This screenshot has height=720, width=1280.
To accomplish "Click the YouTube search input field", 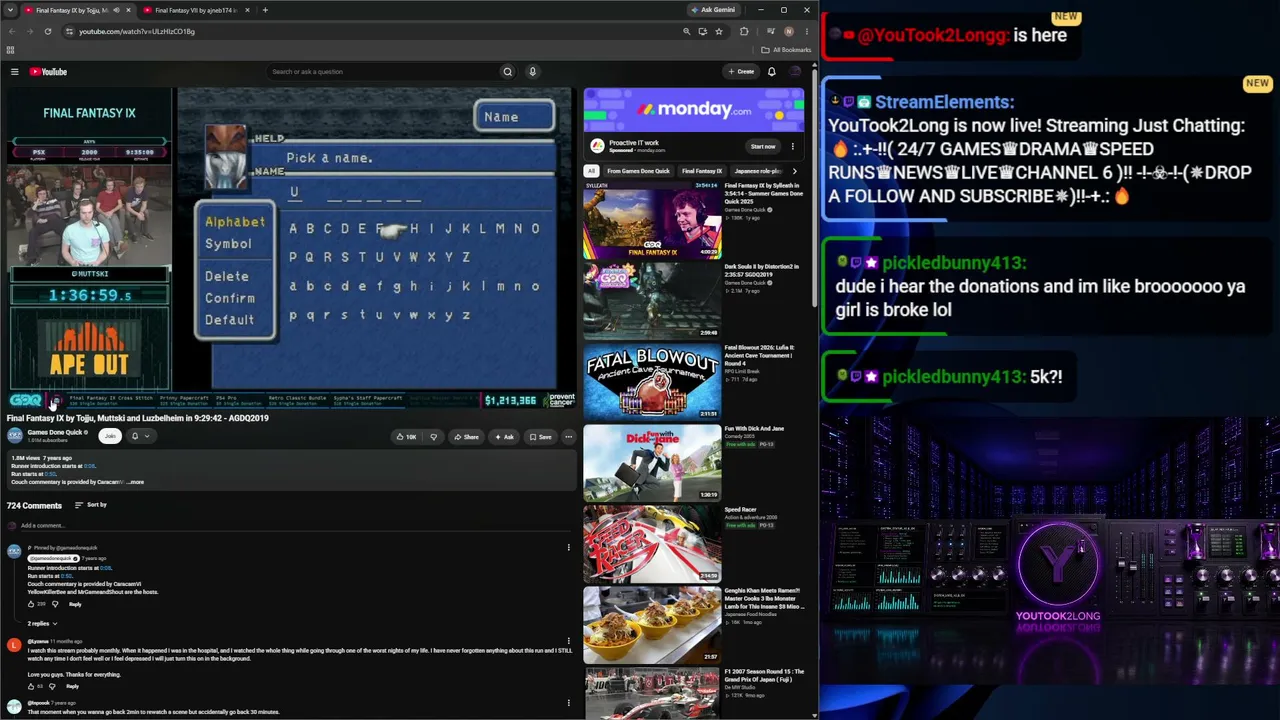I will (x=383, y=72).
